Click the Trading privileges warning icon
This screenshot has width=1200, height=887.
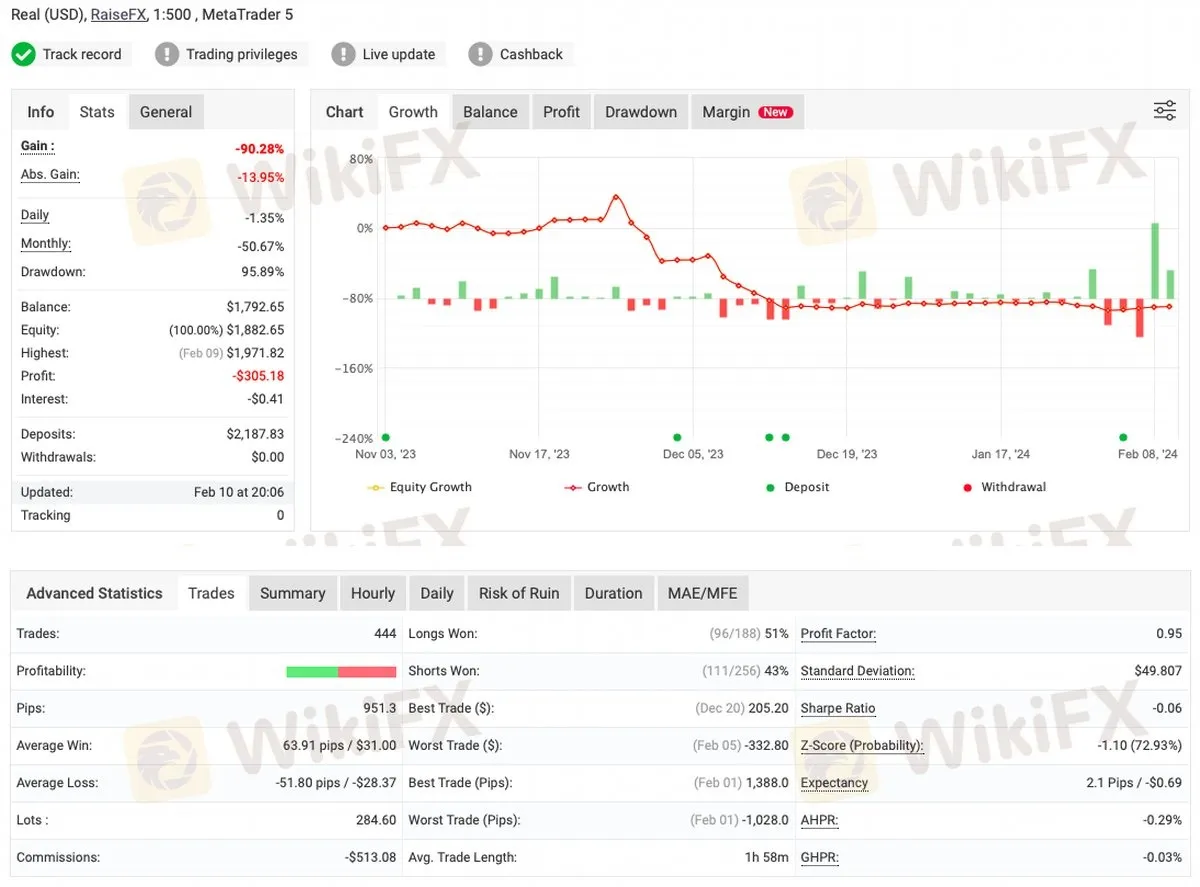point(167,54)
